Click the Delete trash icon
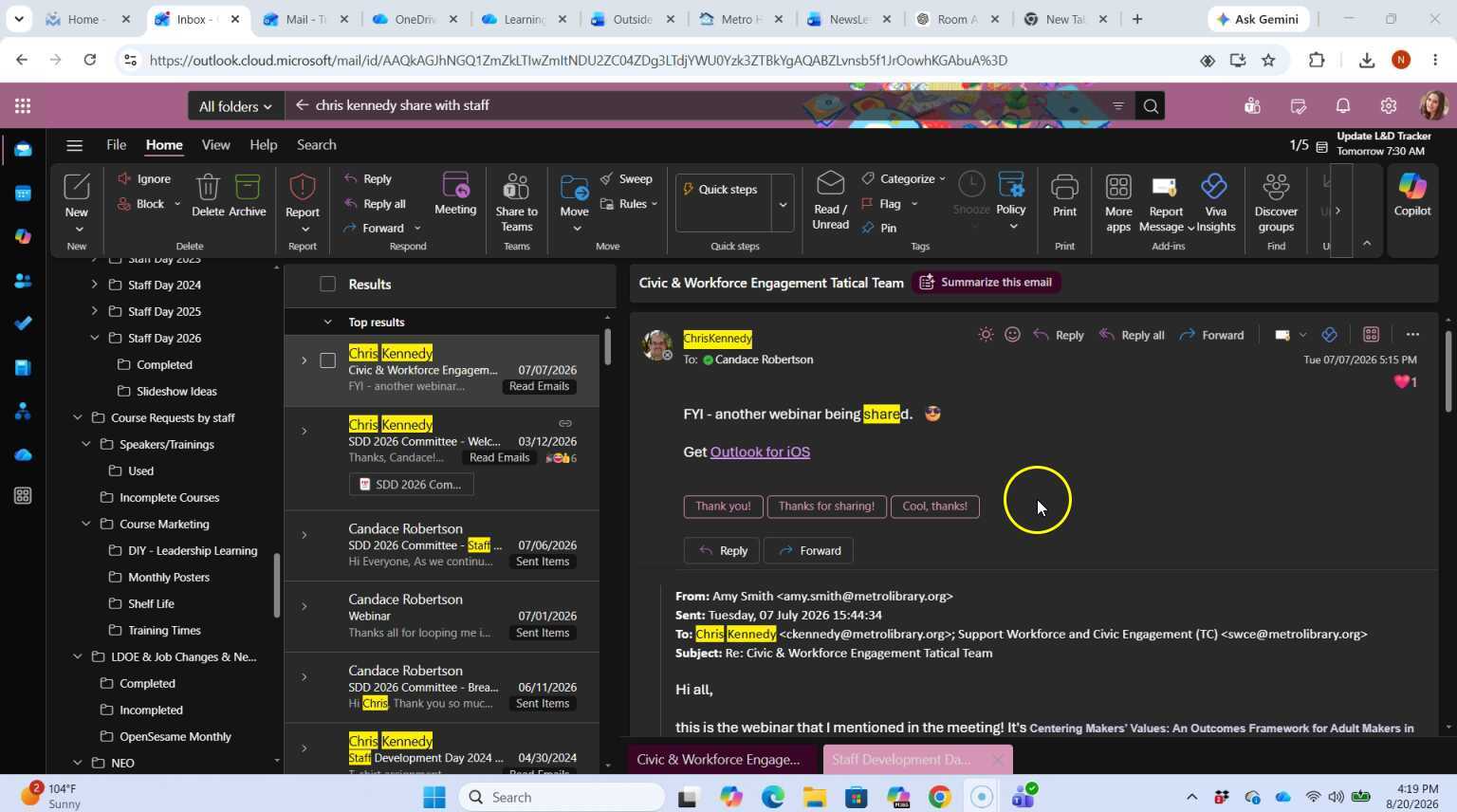This screenshot has height=812, width=1457. coord(208,194)
